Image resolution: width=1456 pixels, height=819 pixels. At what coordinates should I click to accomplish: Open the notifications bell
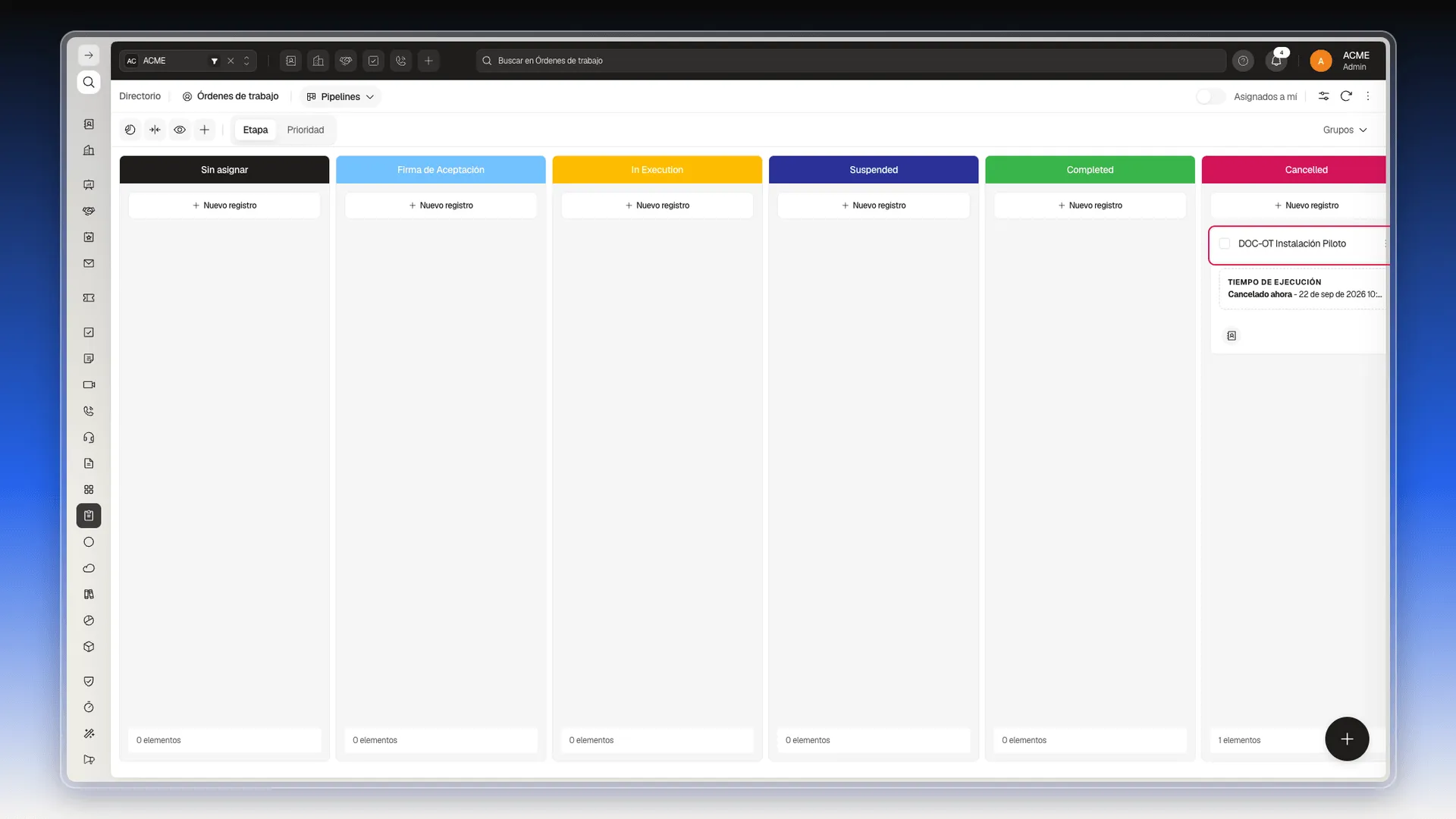(1276, 61)
